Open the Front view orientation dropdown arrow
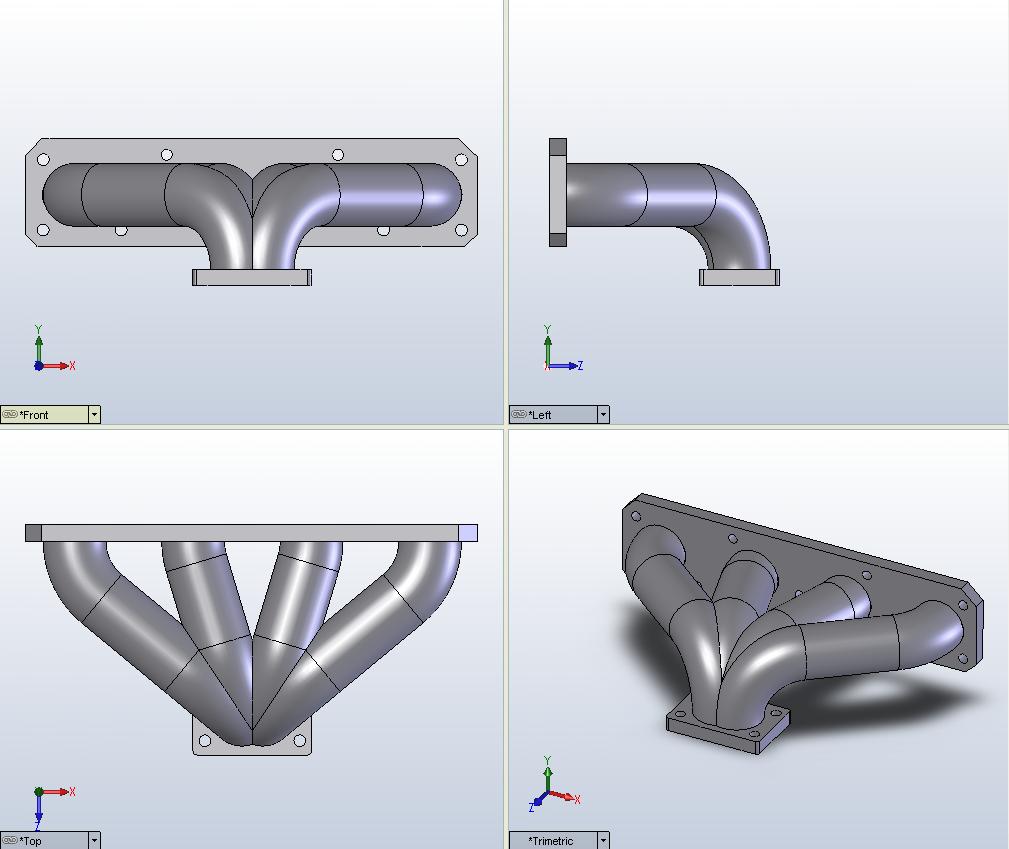The image size is (1009, 849). 94,415
